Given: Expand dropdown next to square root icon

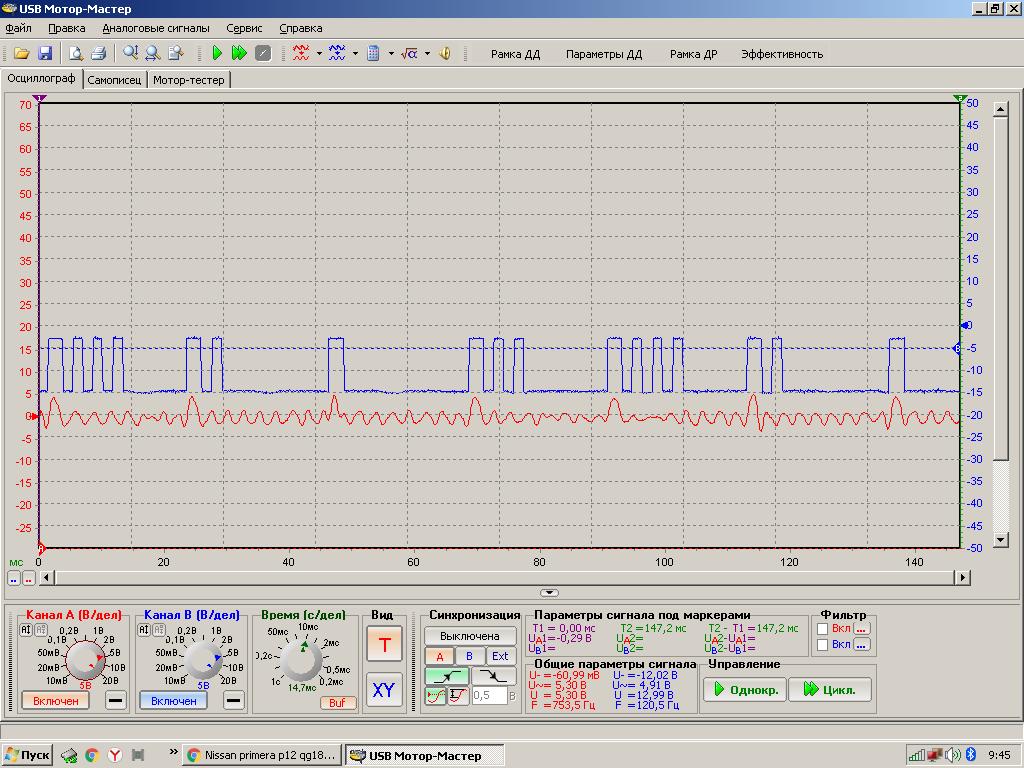Looking at the screenshot, I should click(427, 54).
